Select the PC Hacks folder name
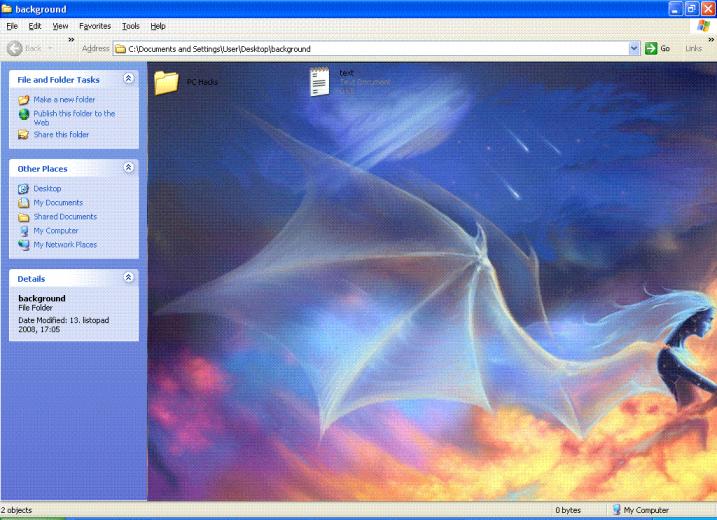Screen dimensions: 717x520 (202, 82)
